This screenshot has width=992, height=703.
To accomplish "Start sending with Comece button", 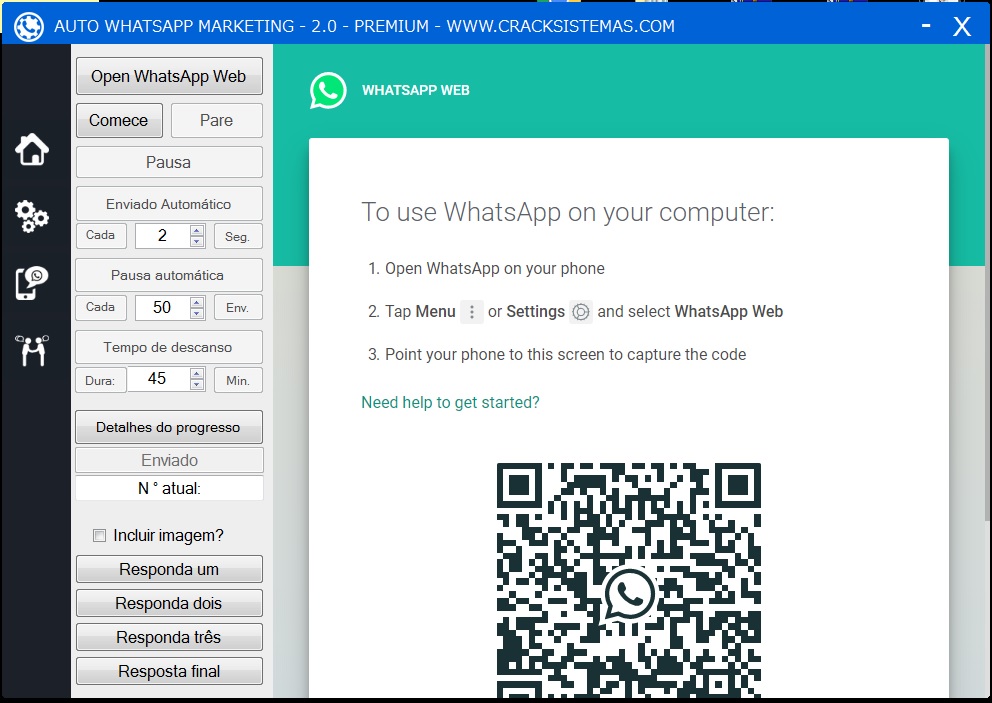I will point(119,120).
